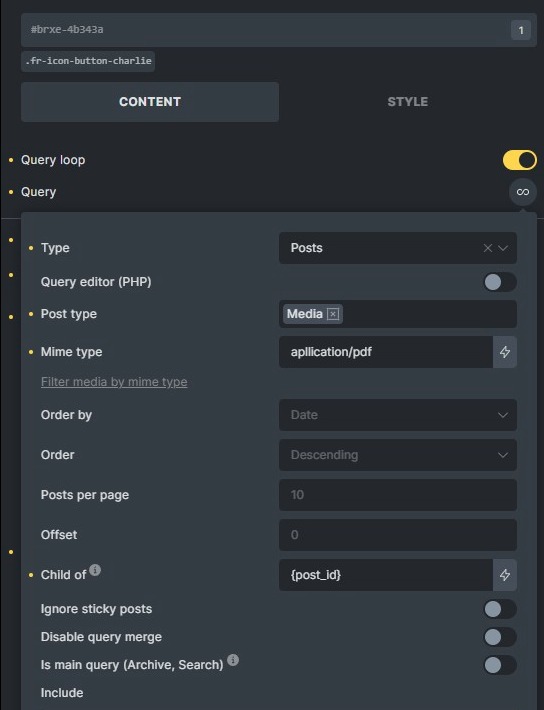Viewport: 544px width, 710px height.
Task: Toggle Disable query merge switch
Action: tap(500, 637)
